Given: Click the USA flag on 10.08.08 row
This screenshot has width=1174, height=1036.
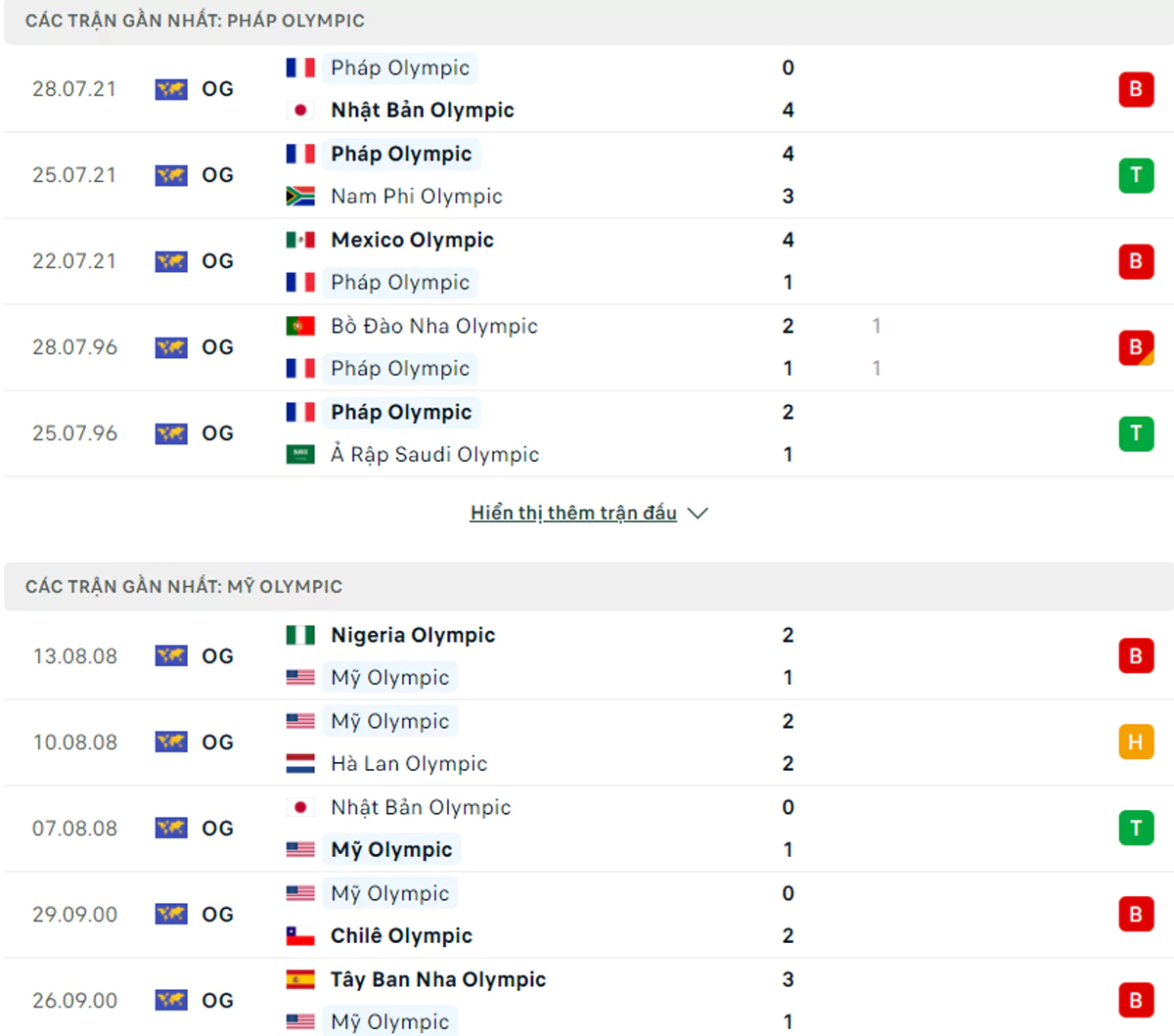Looking at the screenshot, I should point(300,721).
